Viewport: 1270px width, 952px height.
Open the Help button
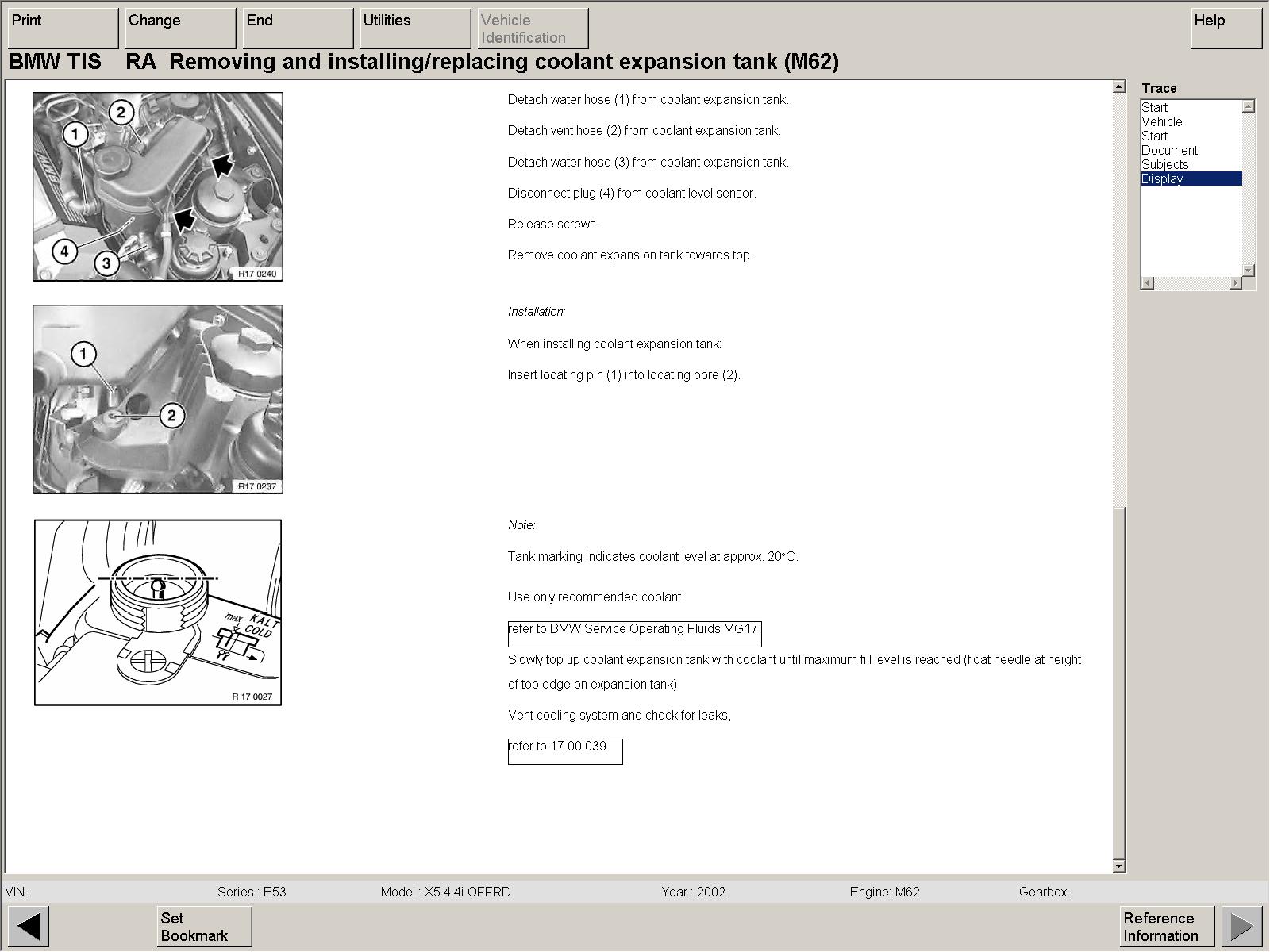pos(1226,29)
